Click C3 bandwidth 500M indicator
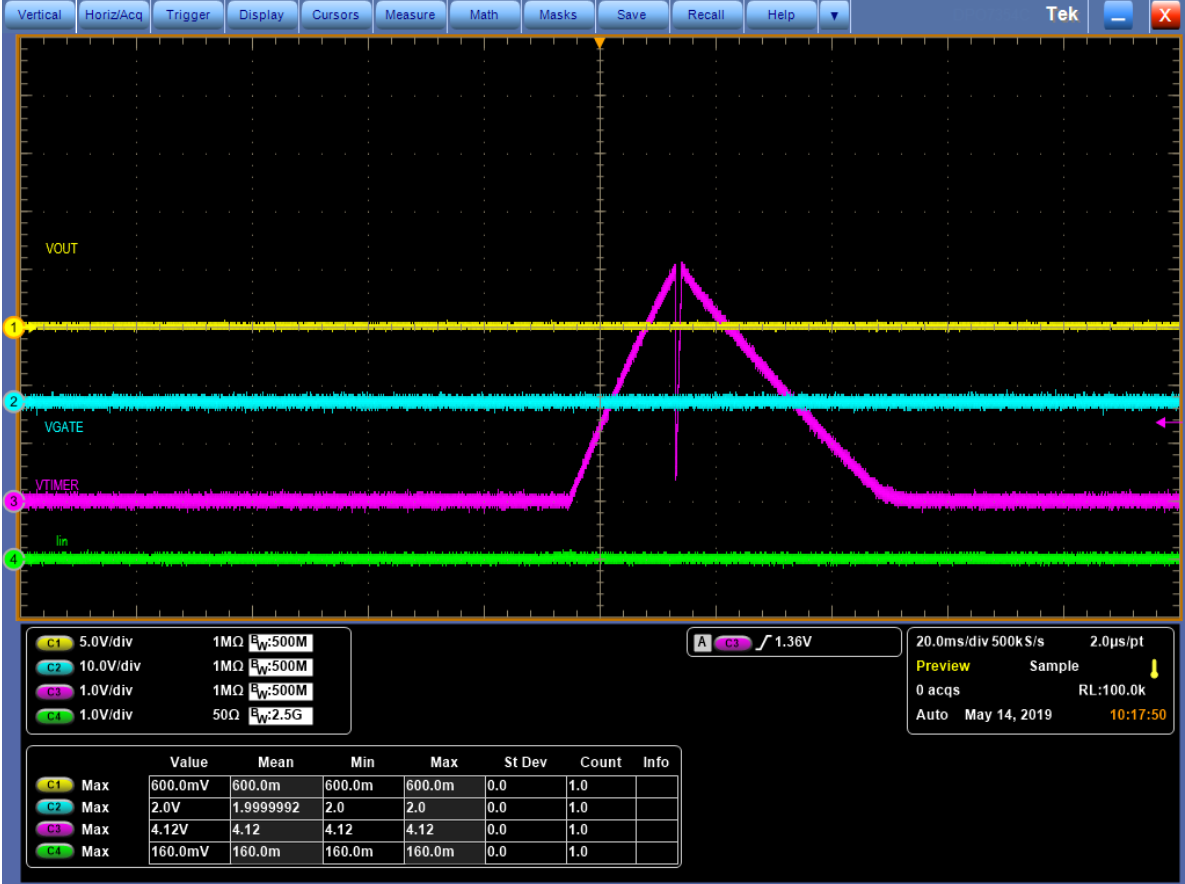This screenshot has height=884, width=1185. click(x=280, y=691)
